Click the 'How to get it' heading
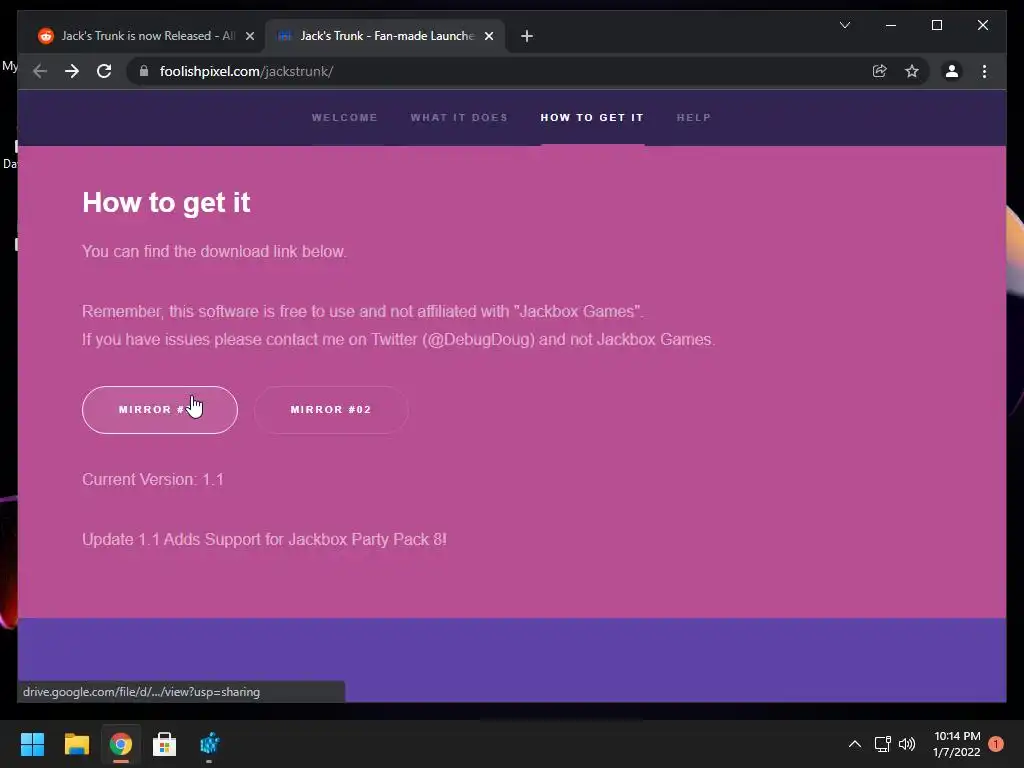 [x=167, y=202]
